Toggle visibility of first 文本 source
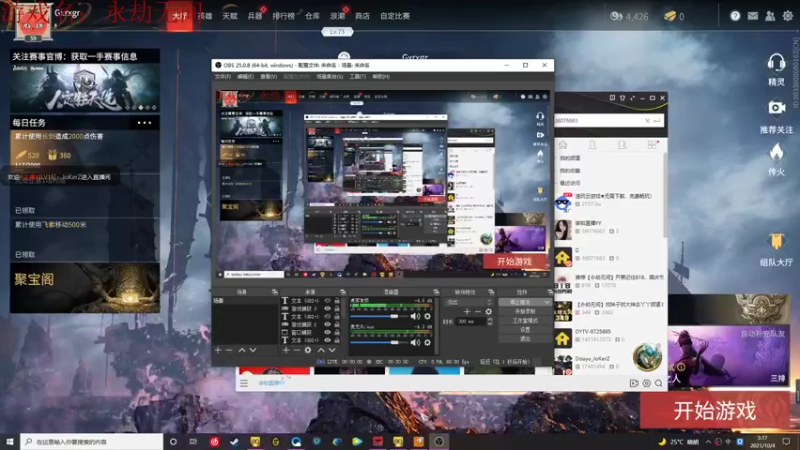The width and height of the screenshot is (800, 450). [328, 301]
